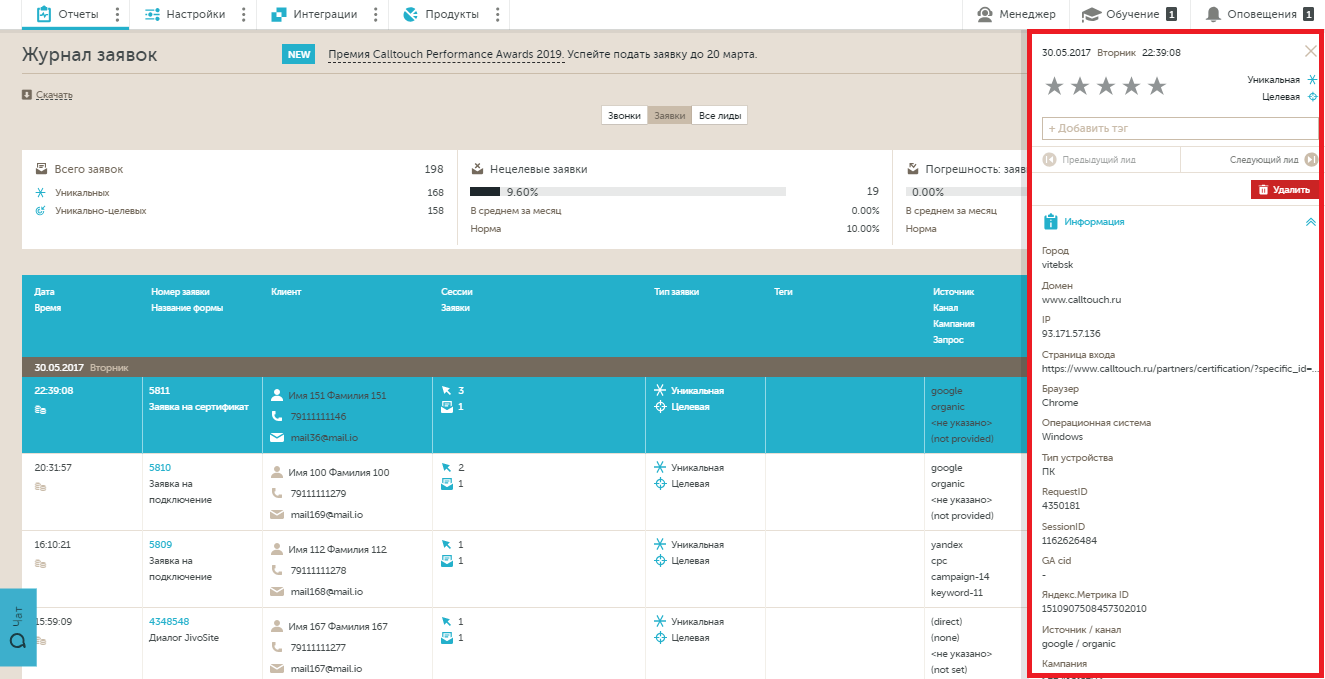Switch the lead filter to Все лиды
This screenshot has width=1325, height=679.
[719, 116]
